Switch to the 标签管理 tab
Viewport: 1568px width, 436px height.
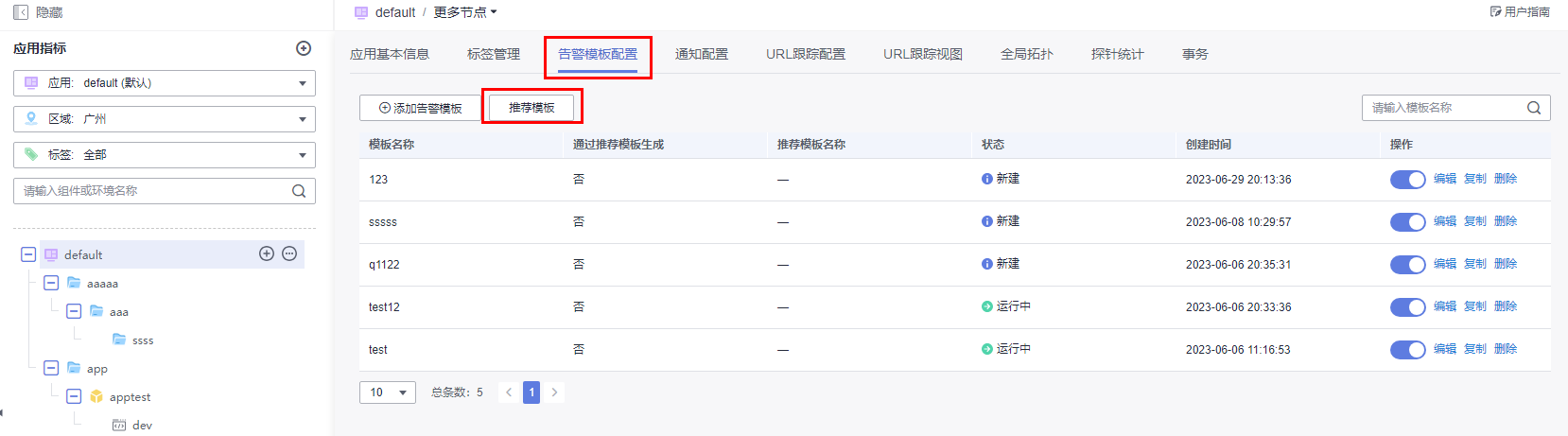[494, 54]
